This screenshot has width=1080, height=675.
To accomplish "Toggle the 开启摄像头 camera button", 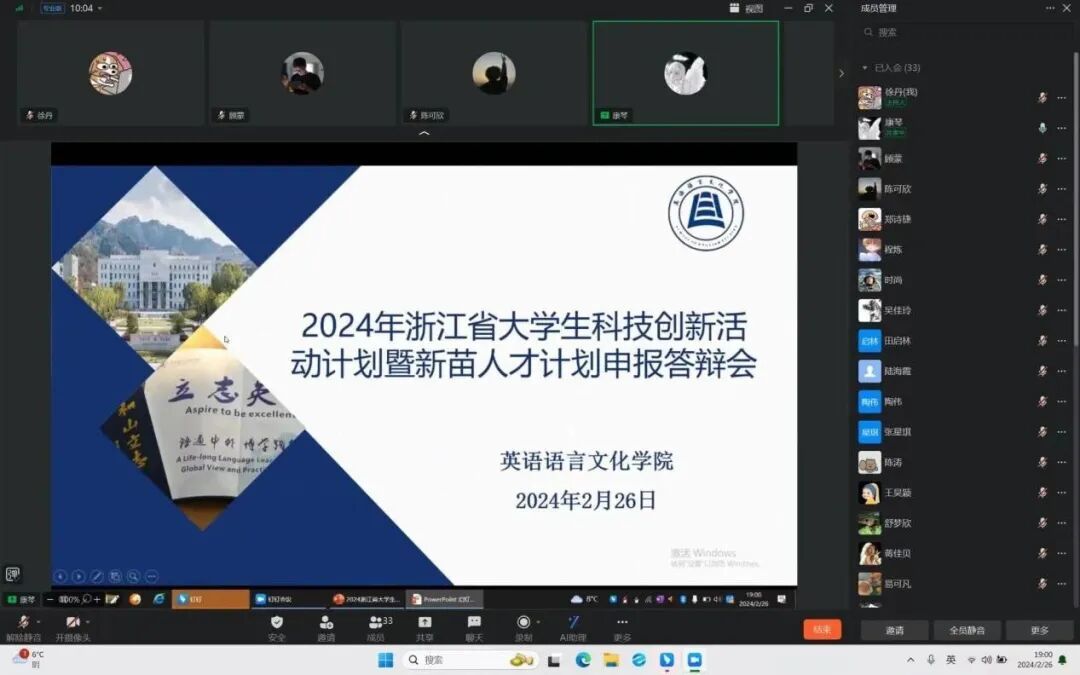I will coord(72,622).
